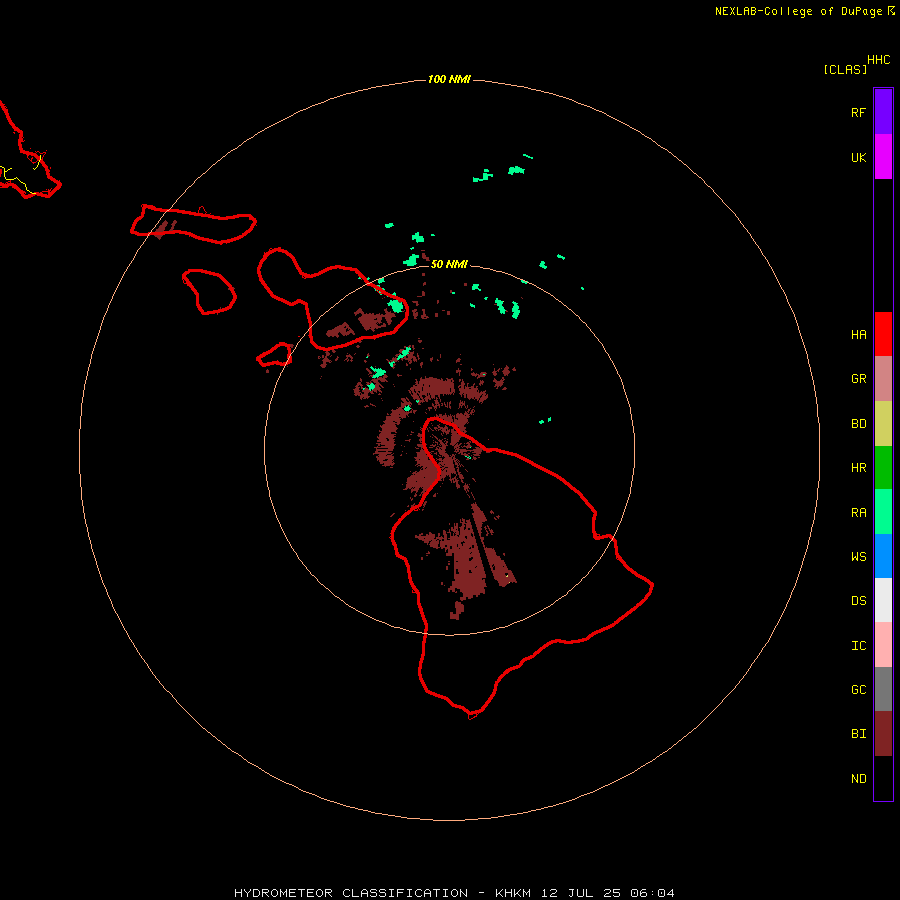Click the BI legend label
900x900 pixels.
pyautogui.click(x=858, y=734)
